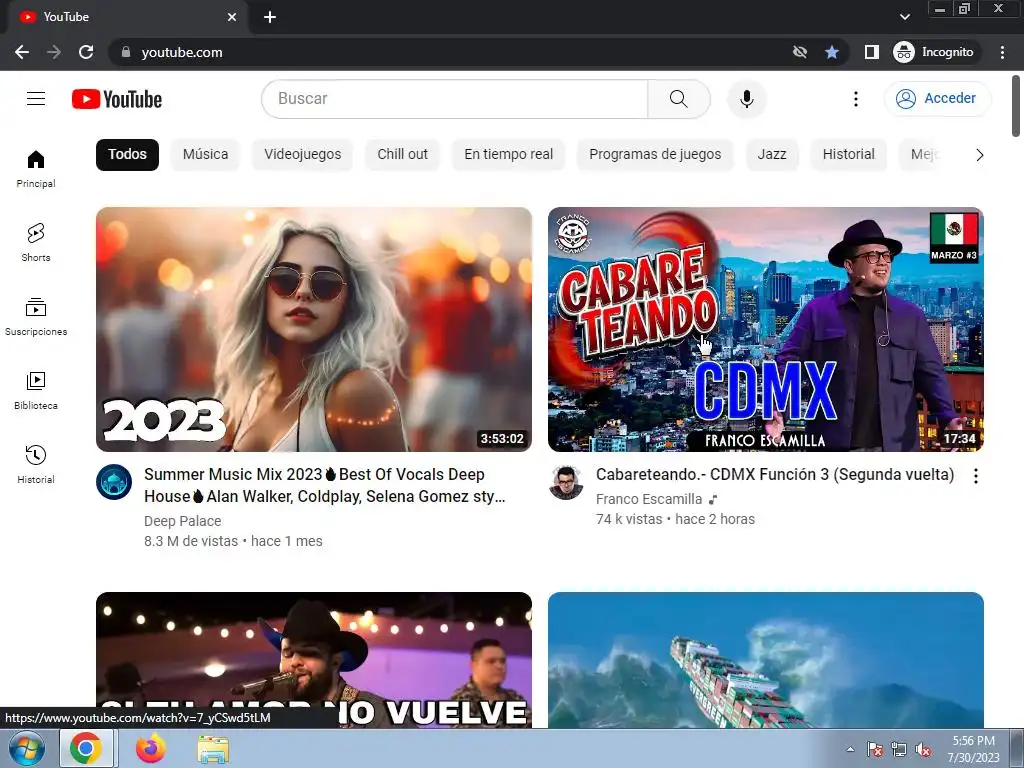Reload the page
This screenshot has height=768, width=1024.
[x=86, y=52]
